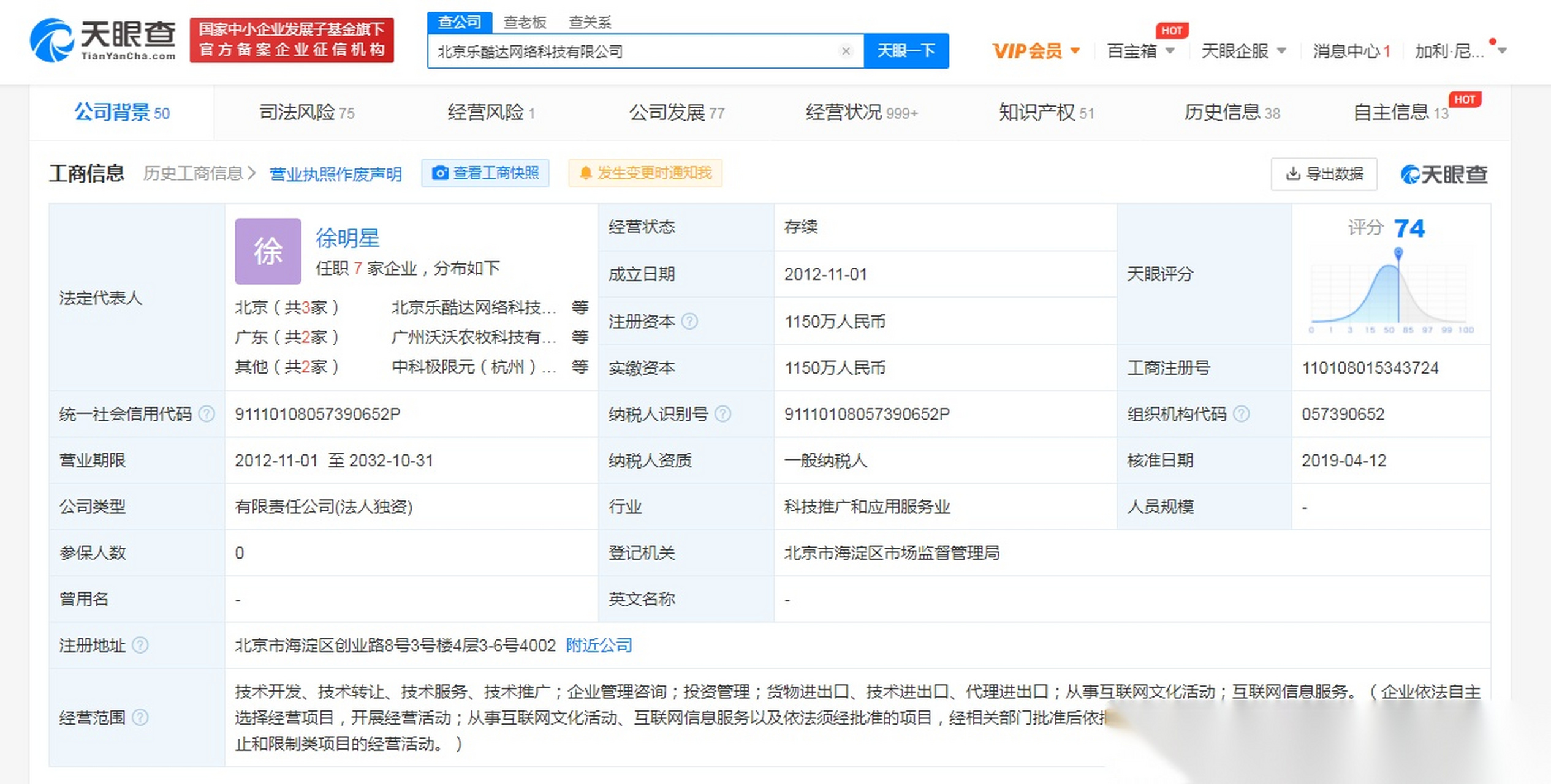
Task: Click the credit code 91110108057390652P in the 统一社会信用代码 row
Action: 317,414
